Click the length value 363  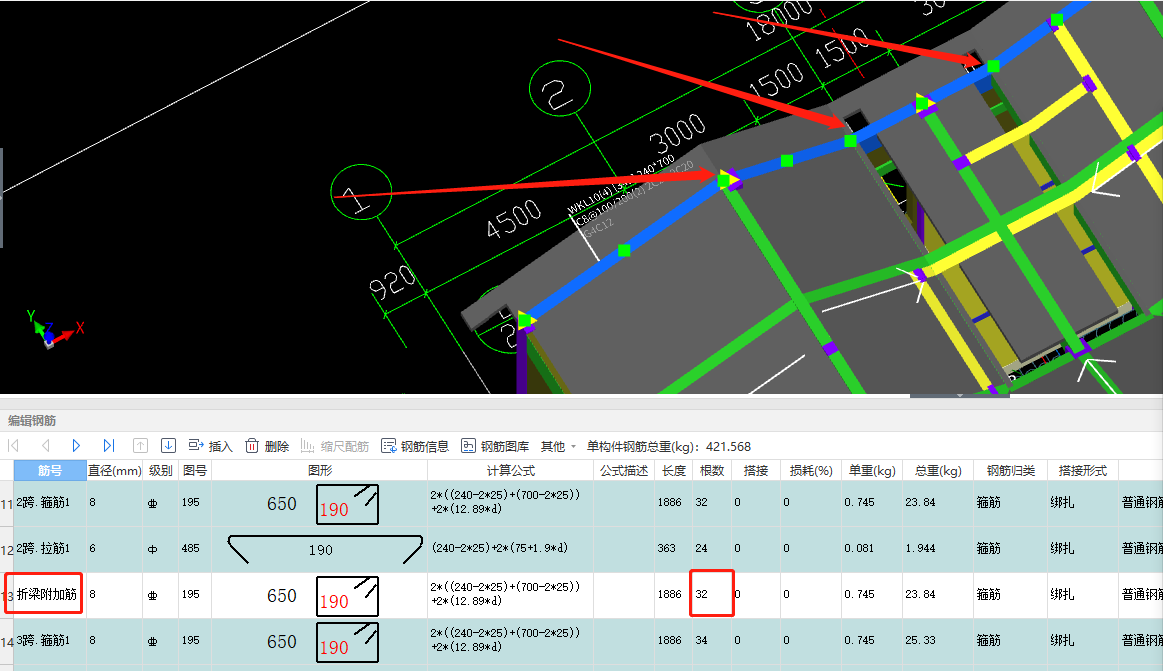pyautogui.click(x=666, y=549)
